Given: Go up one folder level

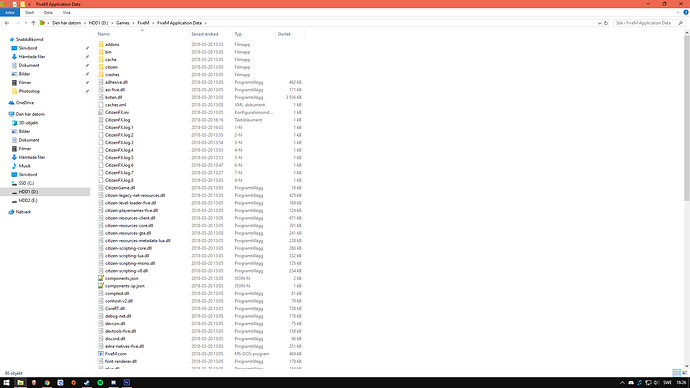Looking at the screenshot, I should coord(33,23).
